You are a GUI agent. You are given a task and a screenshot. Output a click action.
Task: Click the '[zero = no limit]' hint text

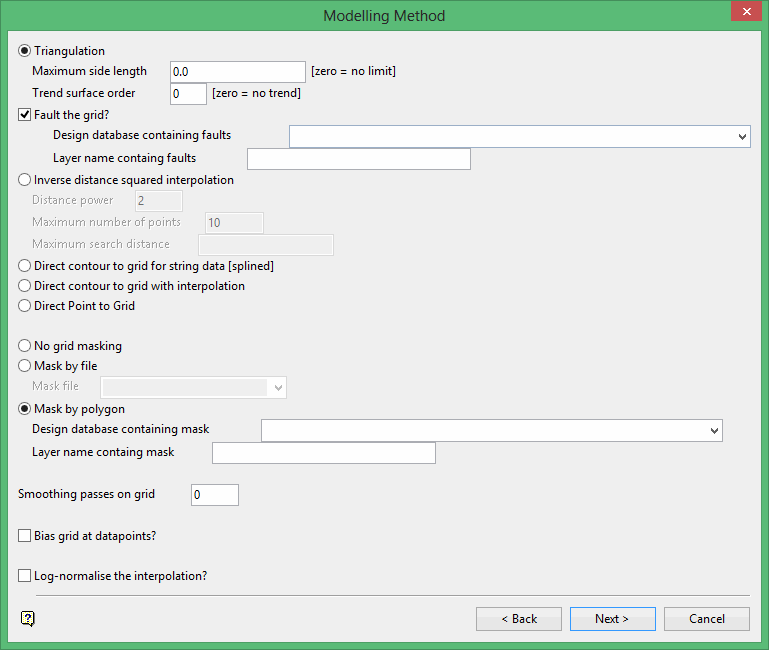[x=353, y=71]
